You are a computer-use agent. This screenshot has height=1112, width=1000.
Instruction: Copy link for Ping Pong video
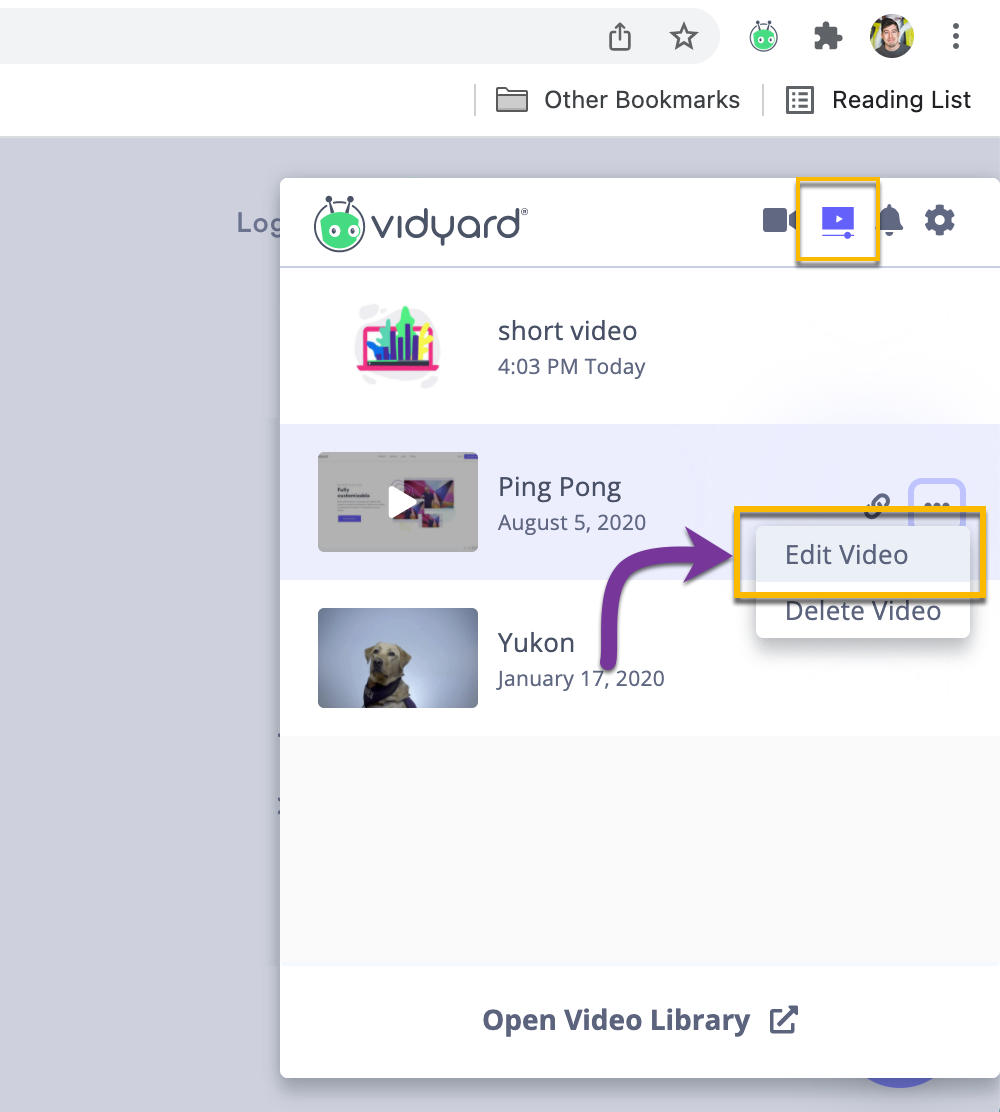[877, 504]
